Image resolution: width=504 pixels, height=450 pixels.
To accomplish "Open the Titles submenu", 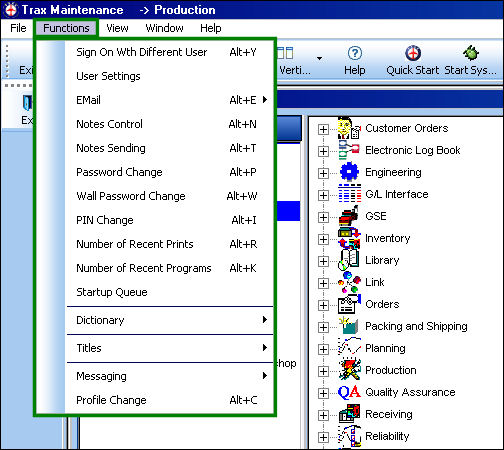I will pyautogui.click(x=170, y=348).
